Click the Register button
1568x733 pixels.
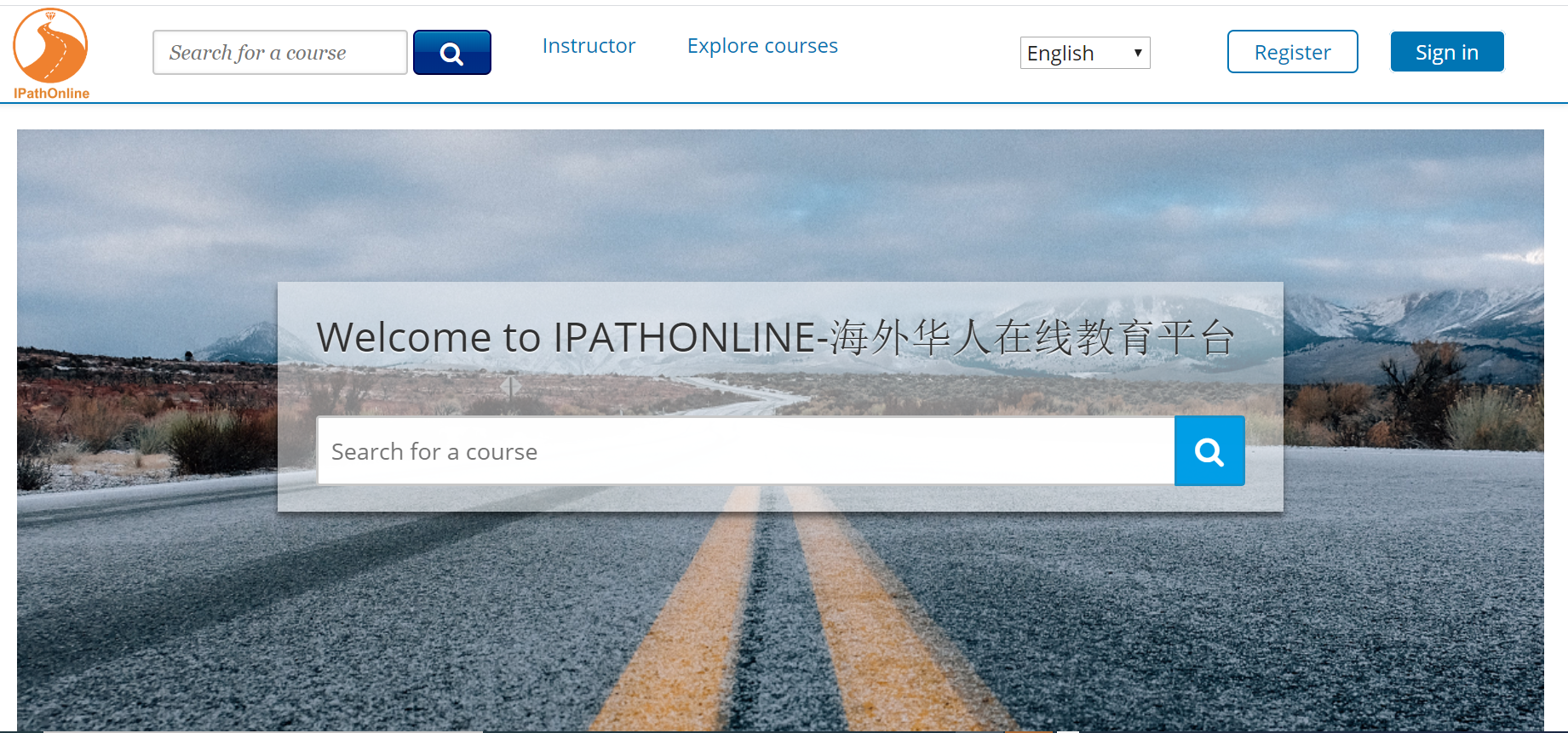coord(1293,52)
